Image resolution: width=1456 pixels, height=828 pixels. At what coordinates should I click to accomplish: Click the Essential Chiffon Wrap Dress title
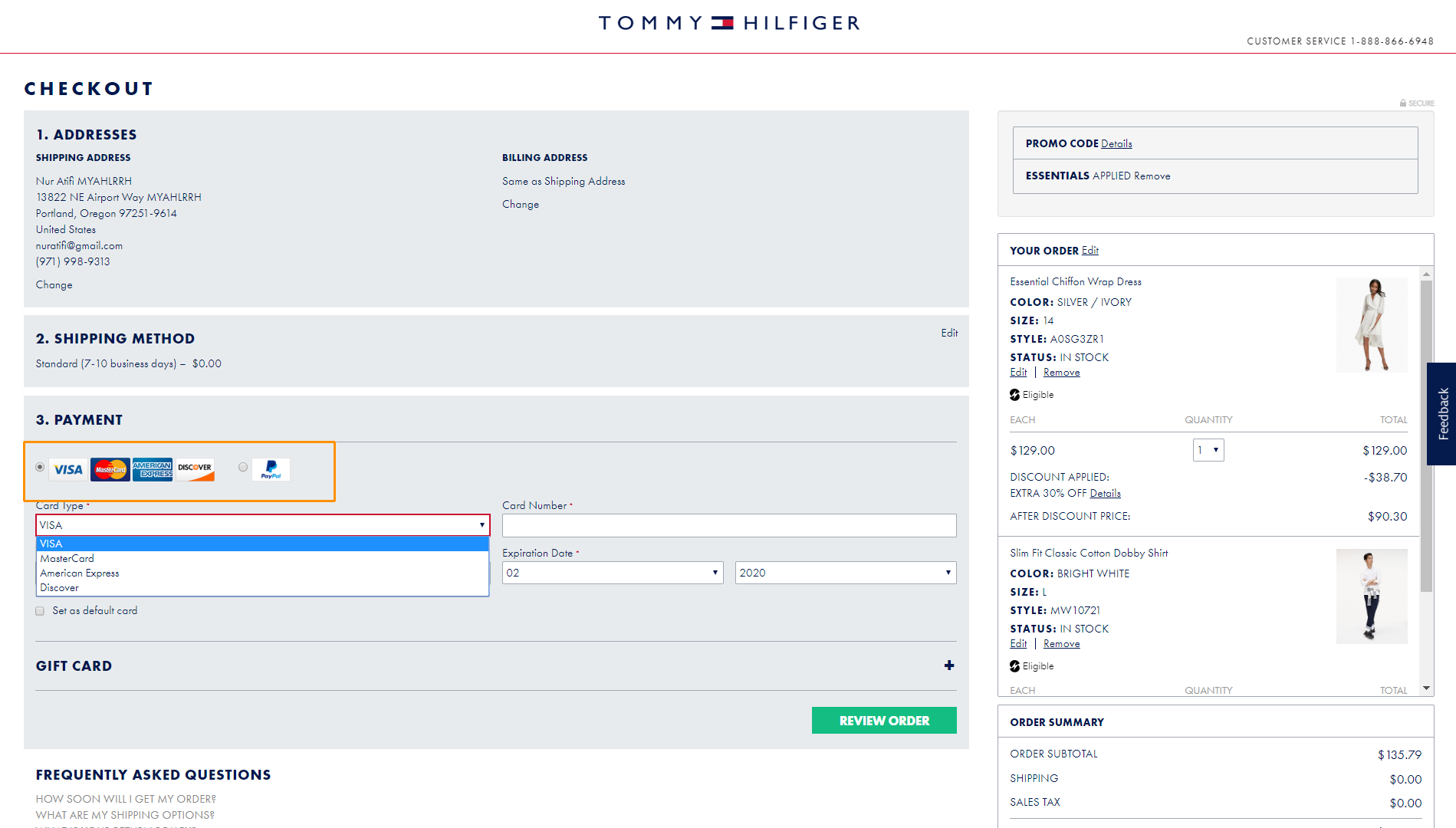coord(1076,281)
